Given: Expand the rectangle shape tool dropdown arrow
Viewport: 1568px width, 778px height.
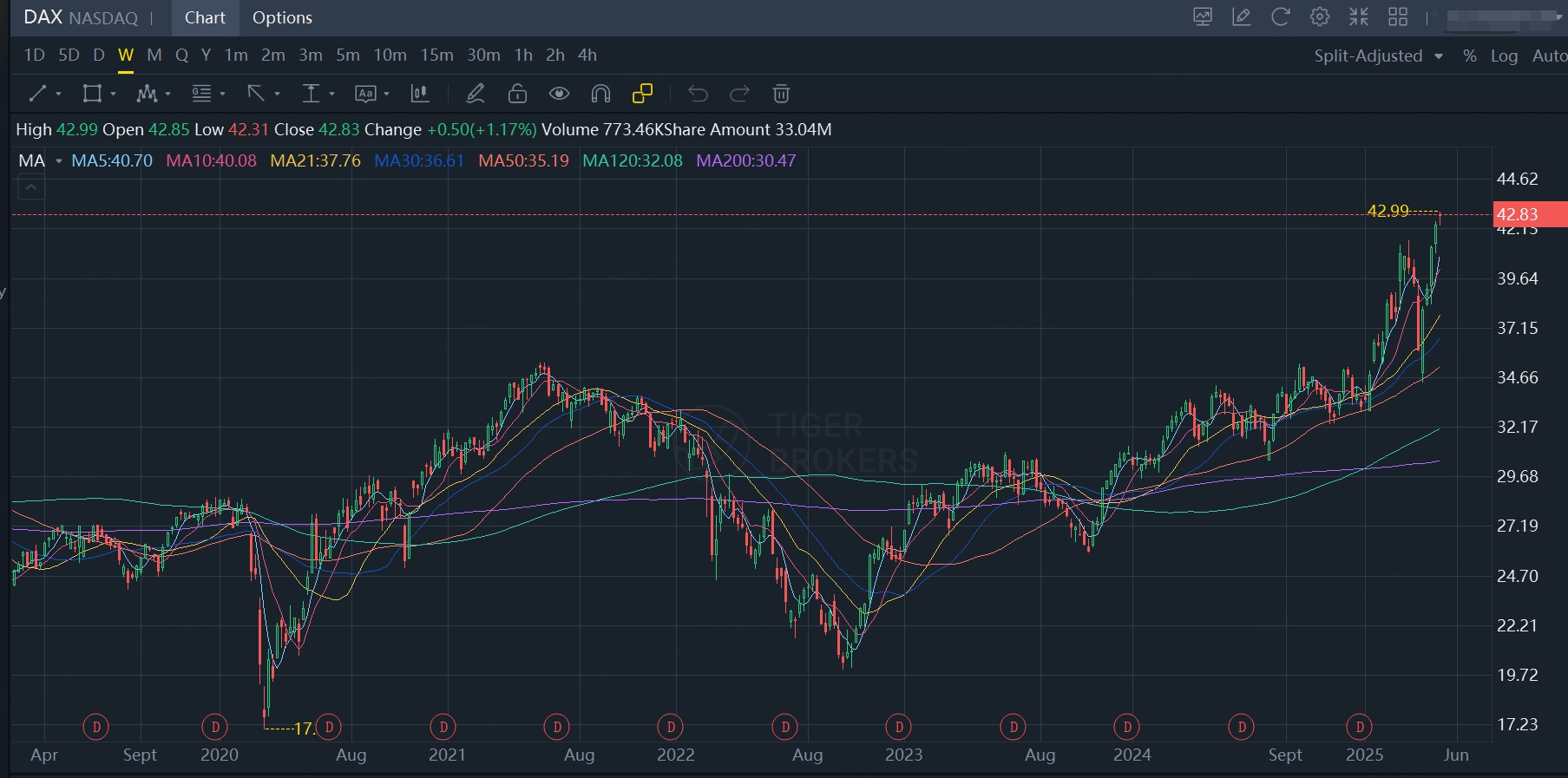Looking at the screenshot, I should [114, 94].
